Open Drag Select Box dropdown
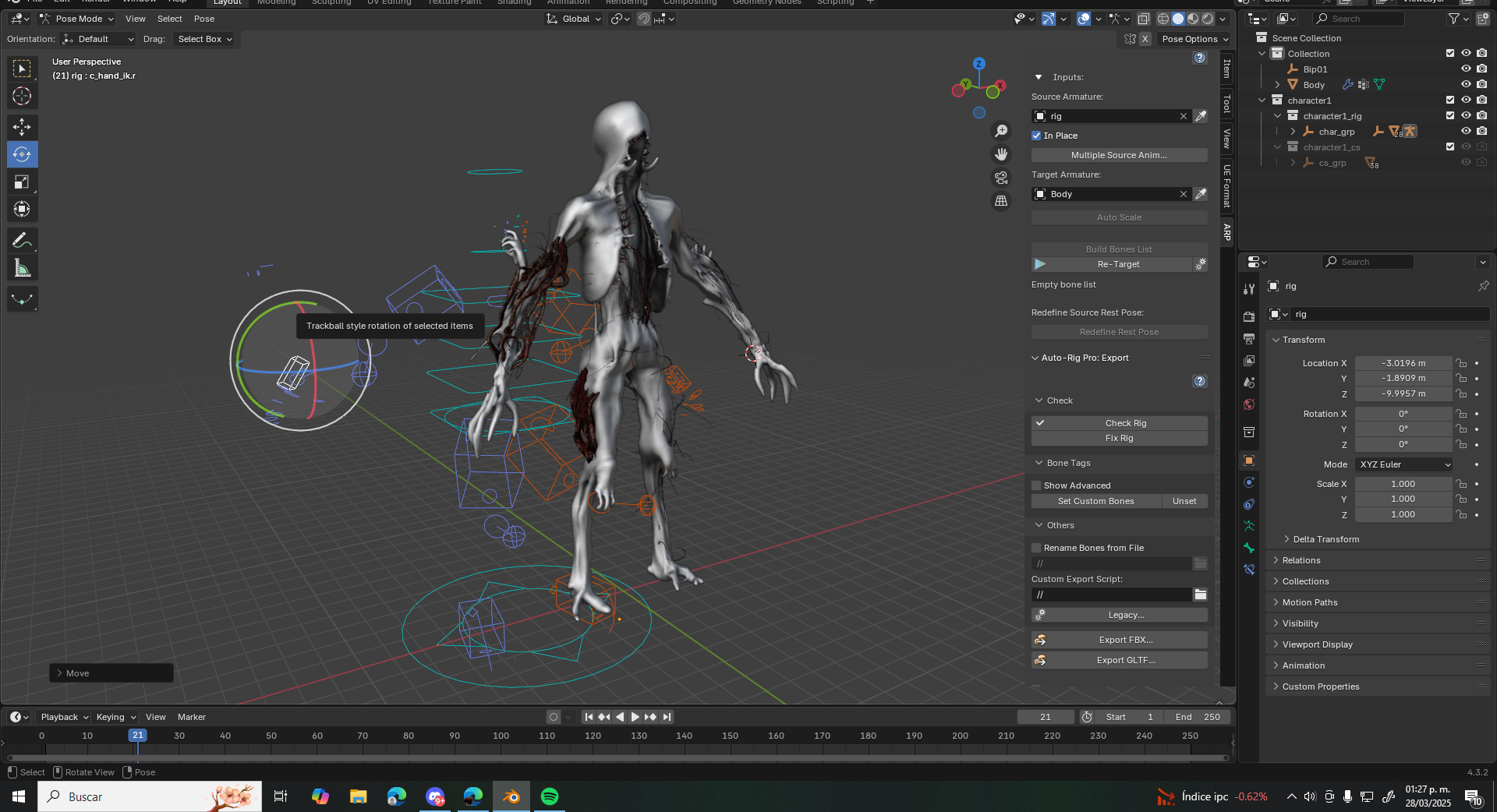 point(205,39)
